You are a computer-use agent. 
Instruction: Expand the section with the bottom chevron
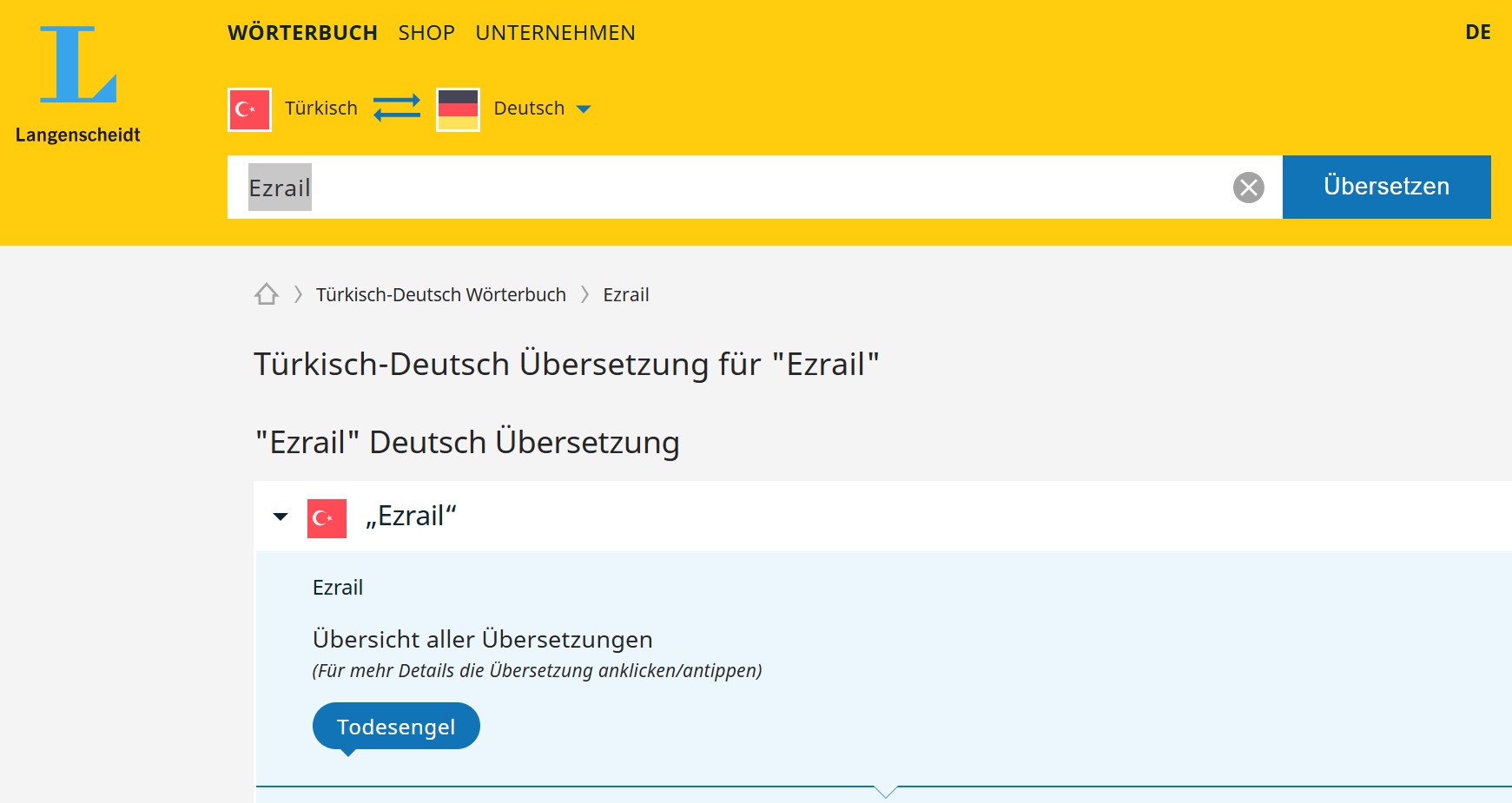(x=885, y=790)
